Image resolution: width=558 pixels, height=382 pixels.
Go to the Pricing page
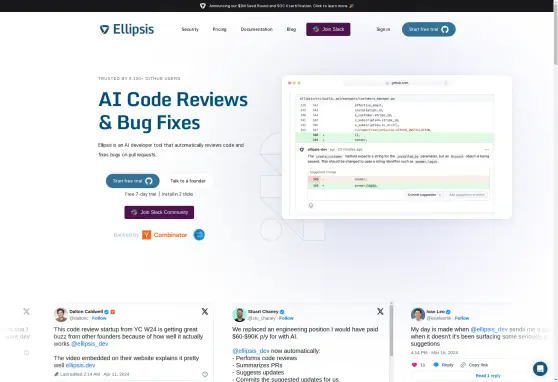click(220, 29)
